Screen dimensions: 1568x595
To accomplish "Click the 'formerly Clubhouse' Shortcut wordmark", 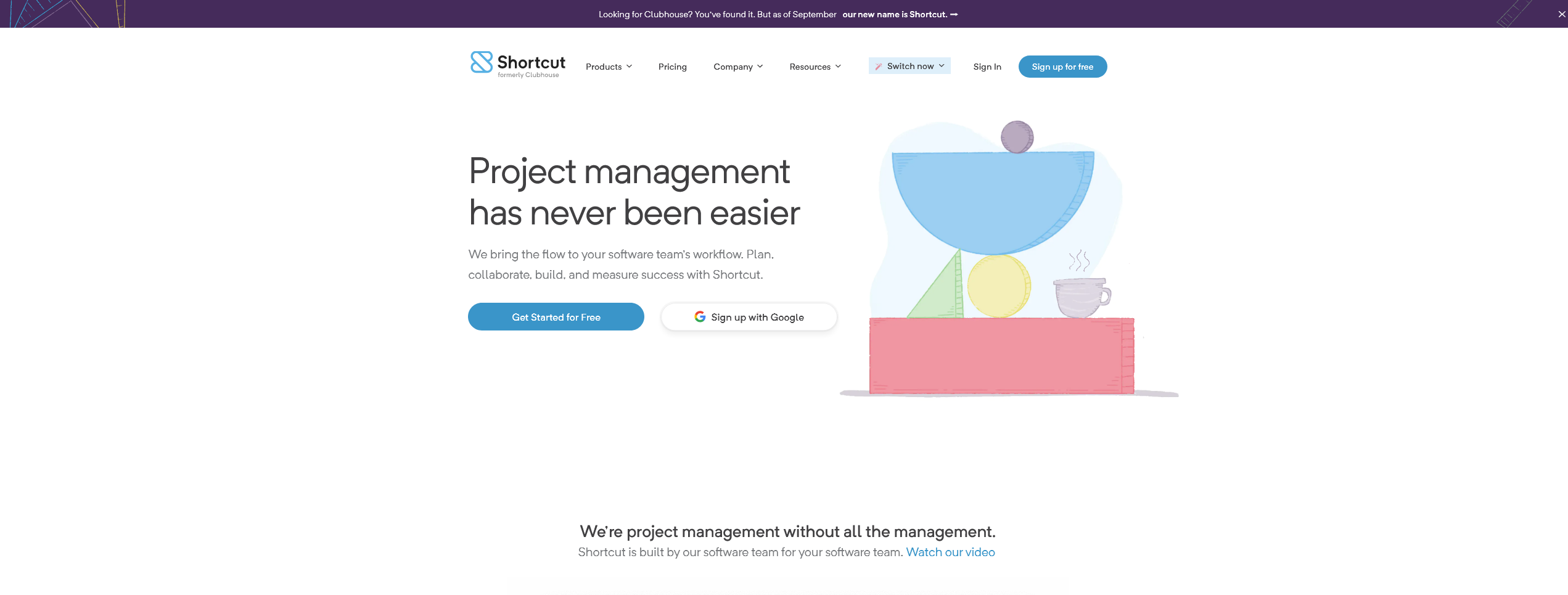I will click(x=530, y=66).
